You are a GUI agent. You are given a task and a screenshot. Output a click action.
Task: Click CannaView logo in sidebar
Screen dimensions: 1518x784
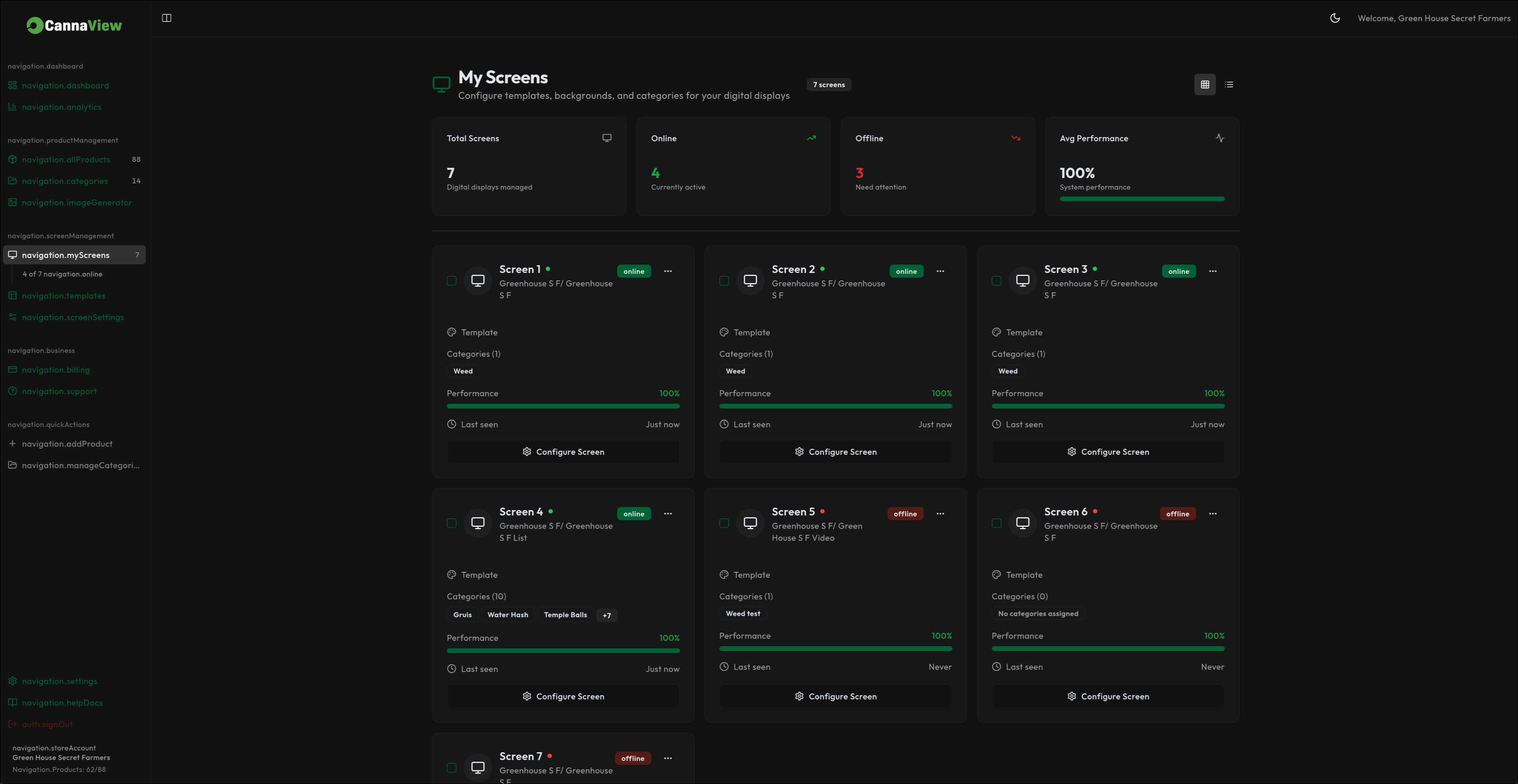(74, 25)
